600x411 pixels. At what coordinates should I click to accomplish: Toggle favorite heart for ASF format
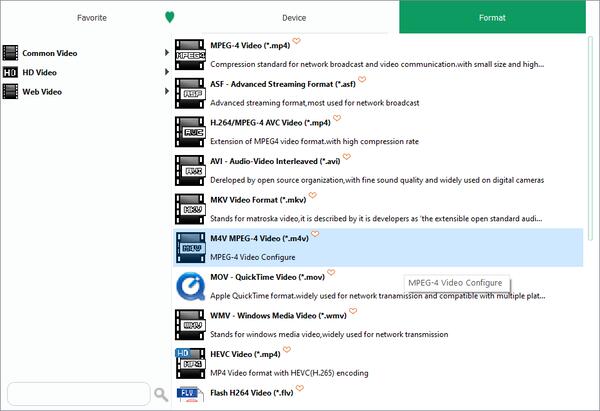coord(362,79)
